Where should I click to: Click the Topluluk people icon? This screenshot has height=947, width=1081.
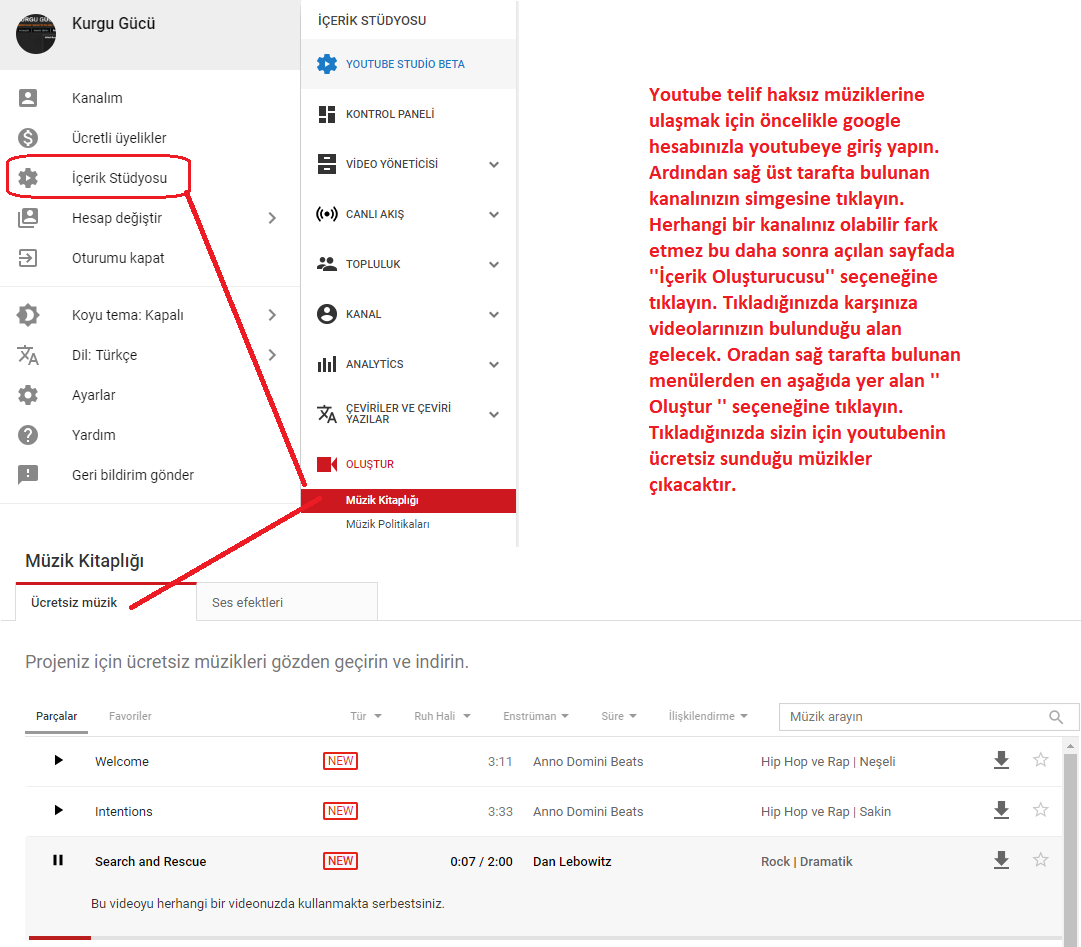327,264
